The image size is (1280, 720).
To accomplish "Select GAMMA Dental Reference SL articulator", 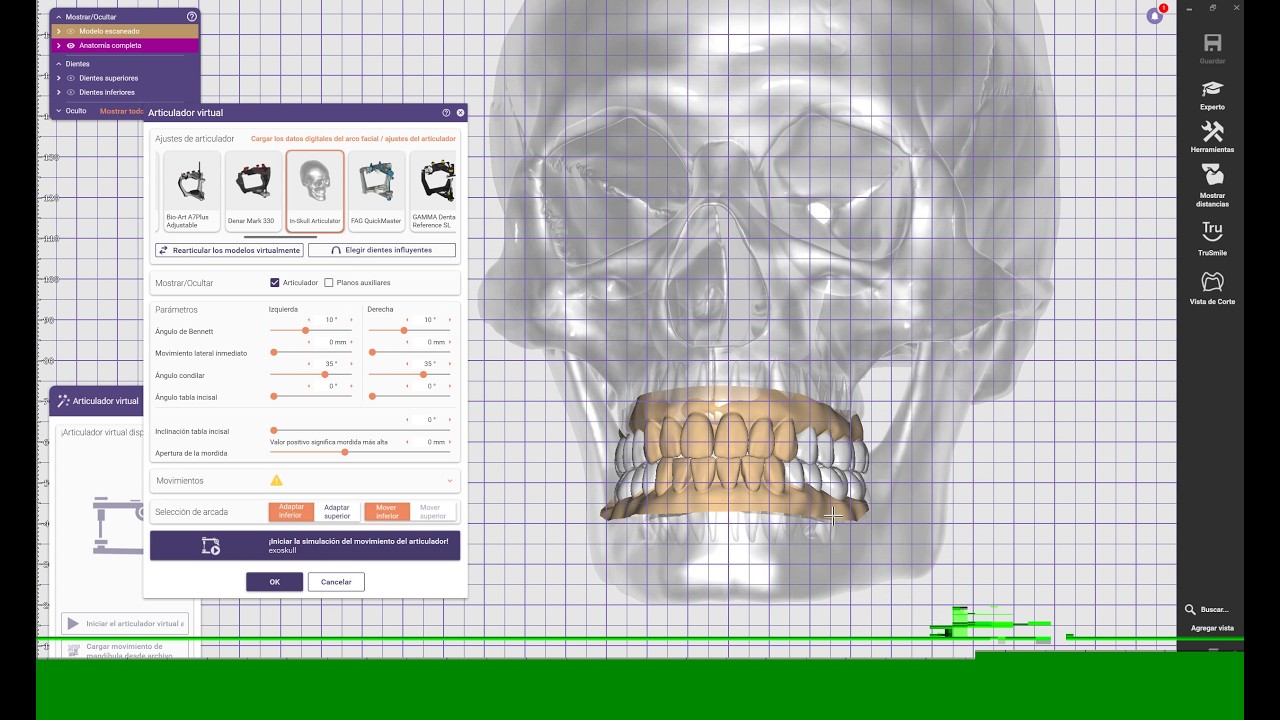I will [x=433, y=191].
